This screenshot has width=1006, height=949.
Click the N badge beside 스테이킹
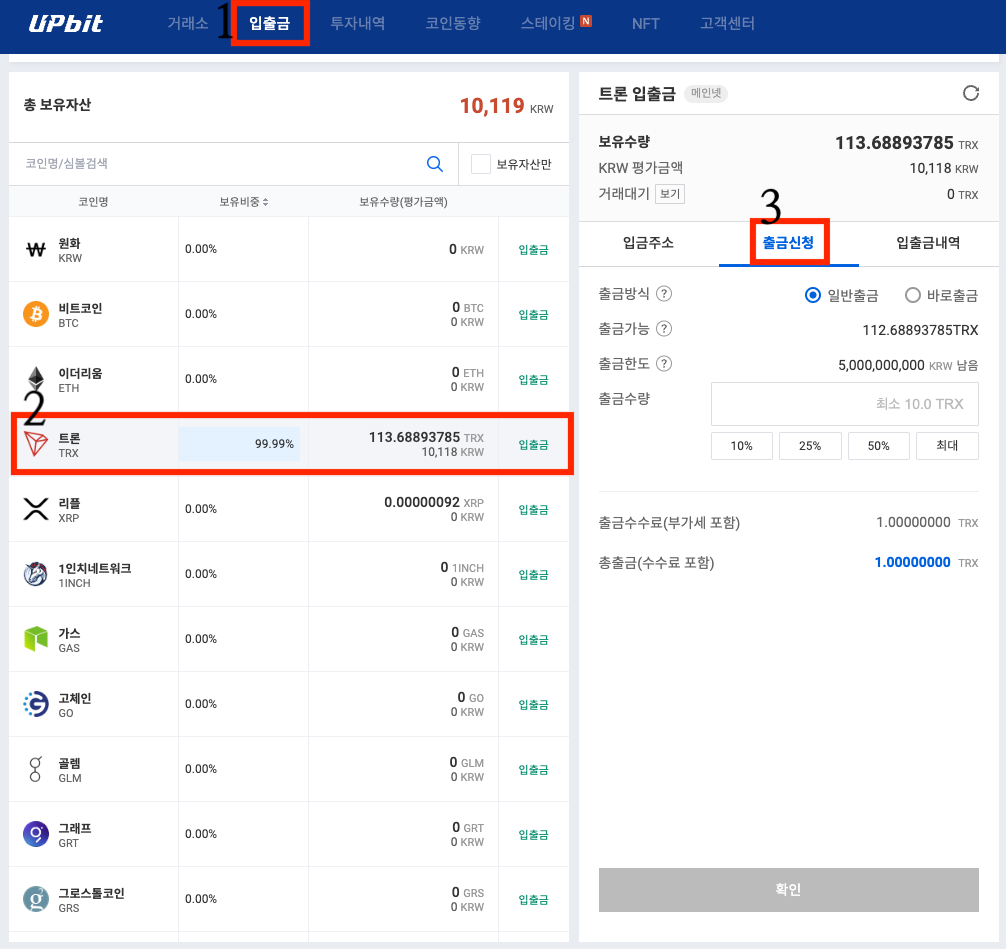[x=585, y=21]
